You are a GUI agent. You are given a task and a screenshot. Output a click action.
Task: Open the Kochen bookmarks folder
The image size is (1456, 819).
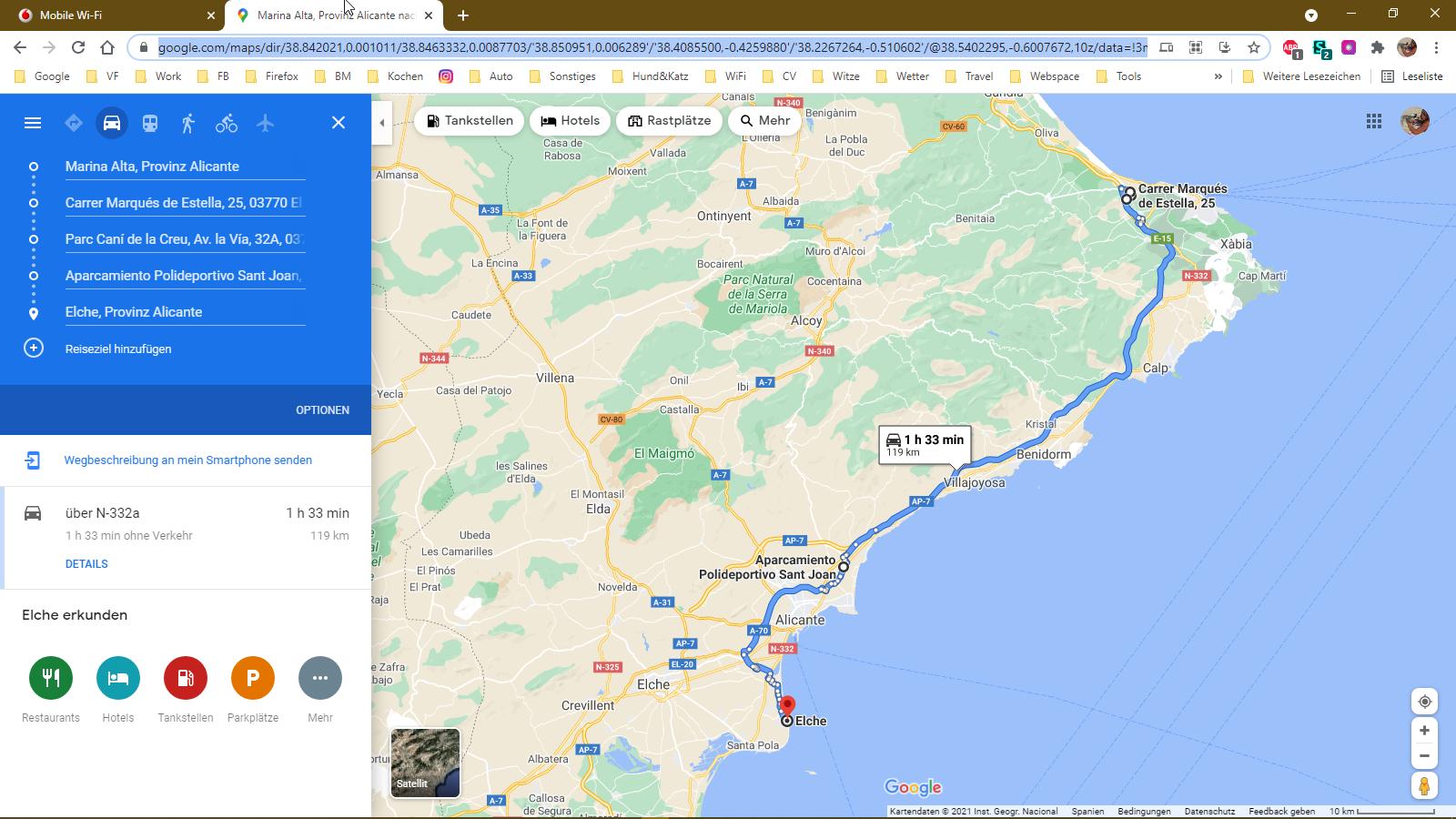coord(395,76)
